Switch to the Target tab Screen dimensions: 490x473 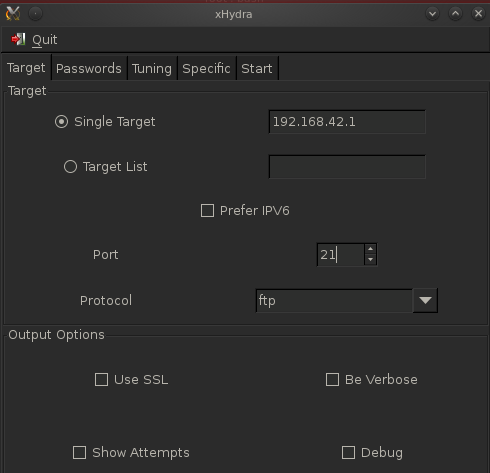(x=26, y=68)
